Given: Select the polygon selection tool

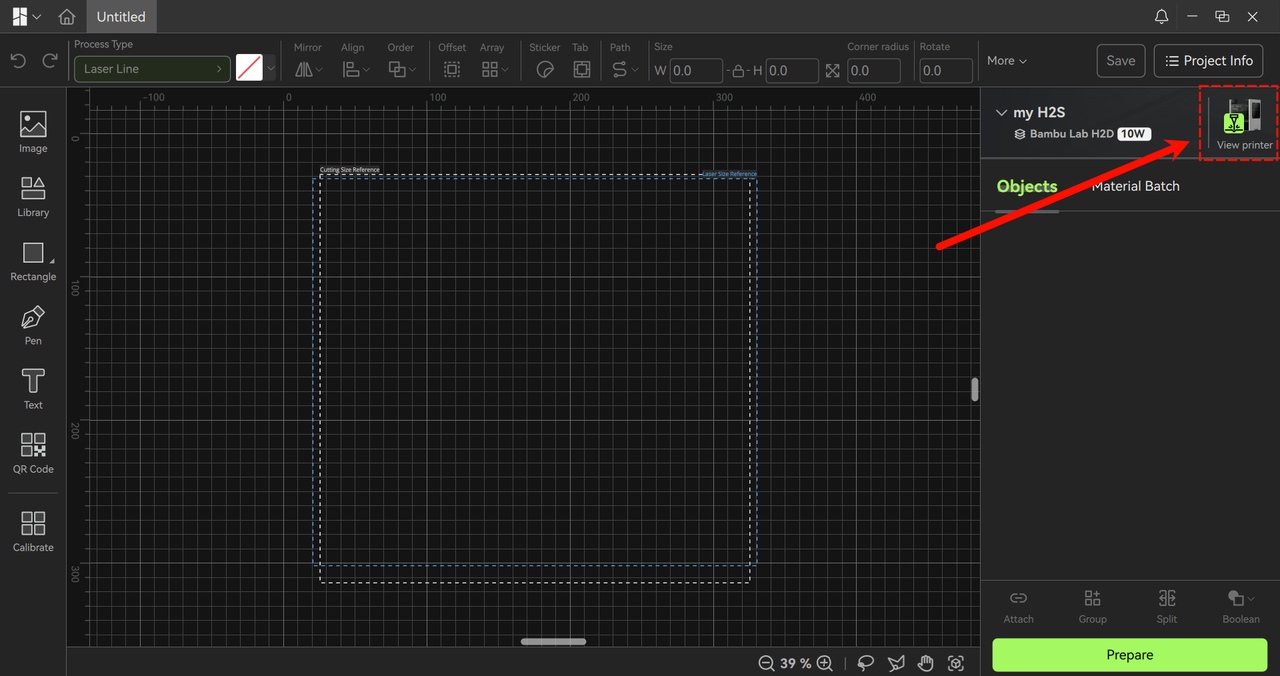Looking at the screenshot, I should tap(896, 663).
